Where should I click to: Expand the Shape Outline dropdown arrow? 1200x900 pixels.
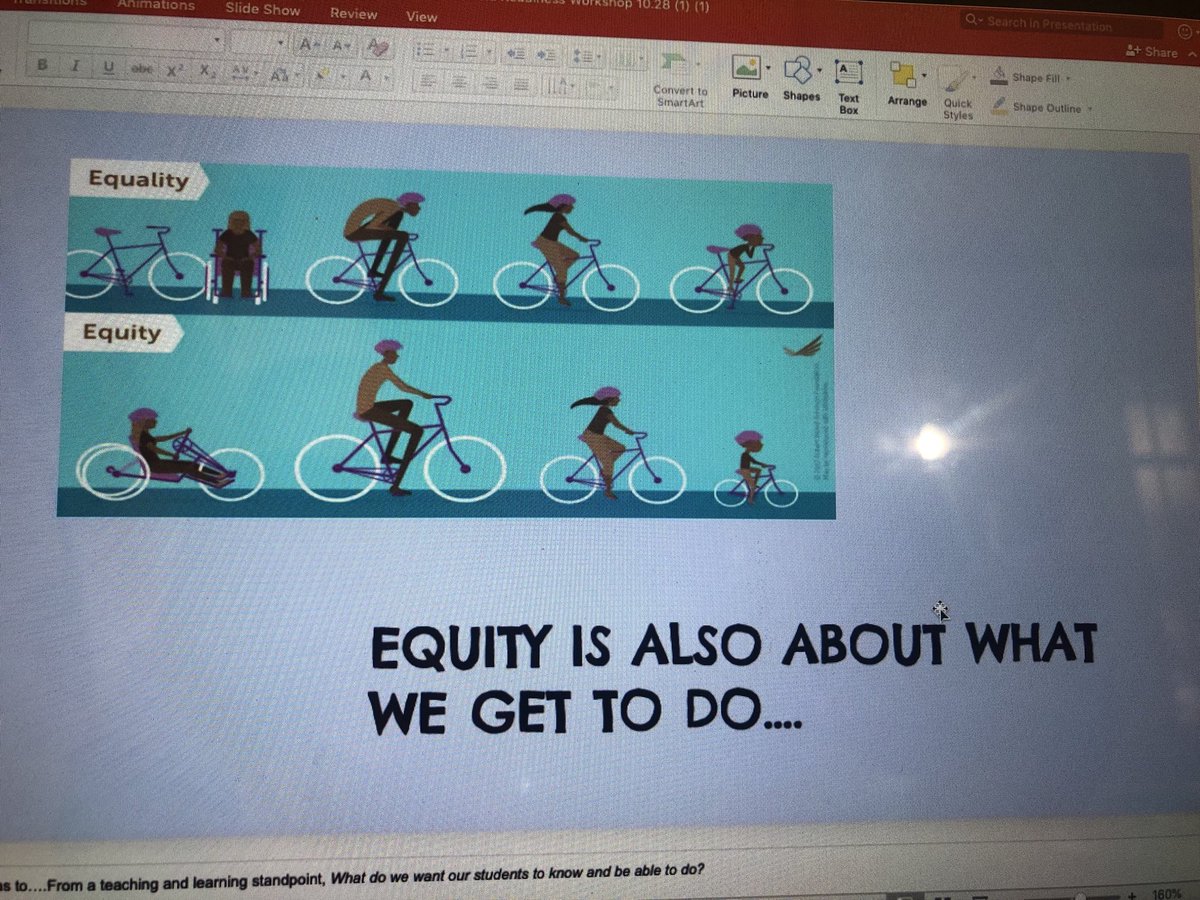[1089, 108]
